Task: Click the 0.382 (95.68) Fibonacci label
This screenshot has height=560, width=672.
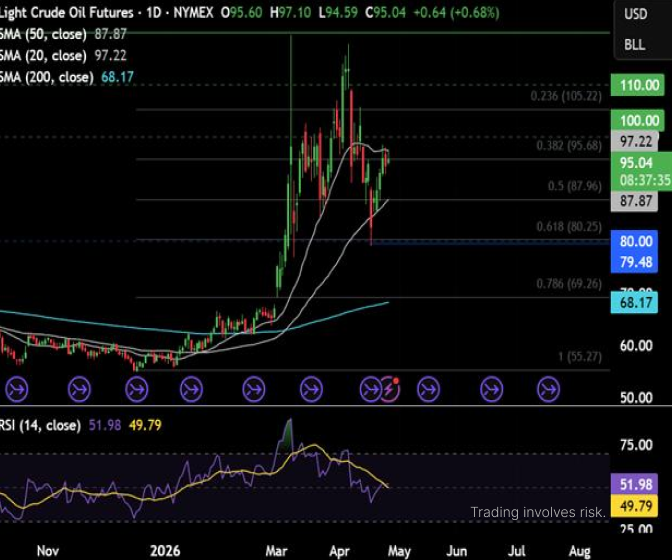Action: [569, 146]
